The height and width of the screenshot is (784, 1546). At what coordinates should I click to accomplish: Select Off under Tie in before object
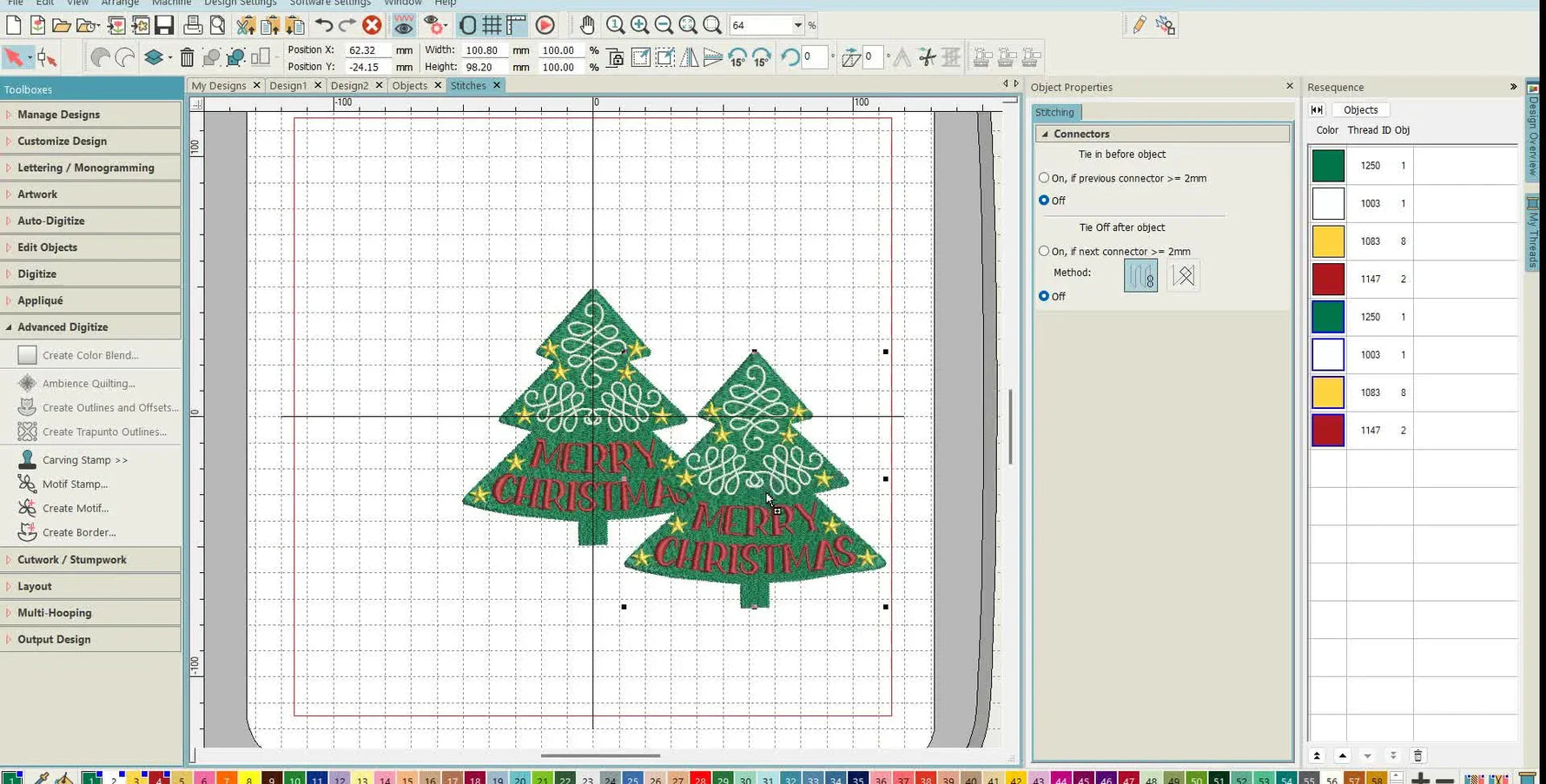pyautogui.click(x=1044, y=200)
